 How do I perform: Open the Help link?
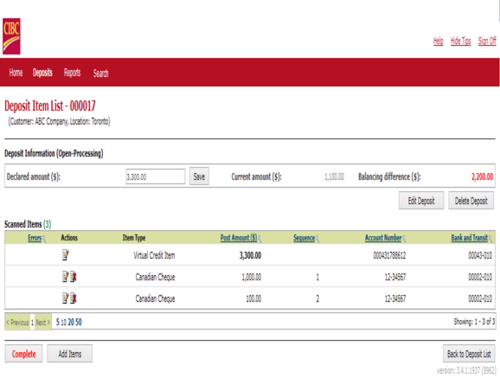click(x=438, y=41)
